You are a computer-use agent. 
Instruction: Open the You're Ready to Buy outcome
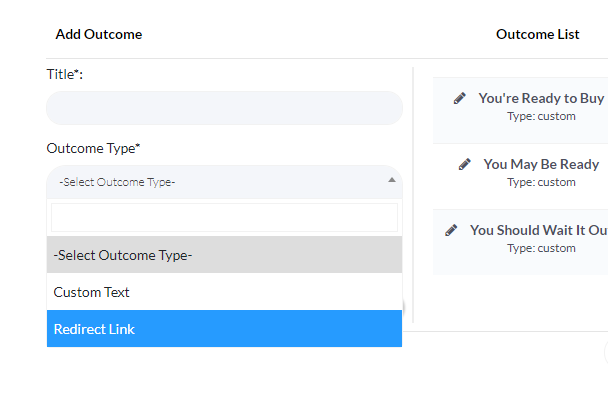coord(541,98)
